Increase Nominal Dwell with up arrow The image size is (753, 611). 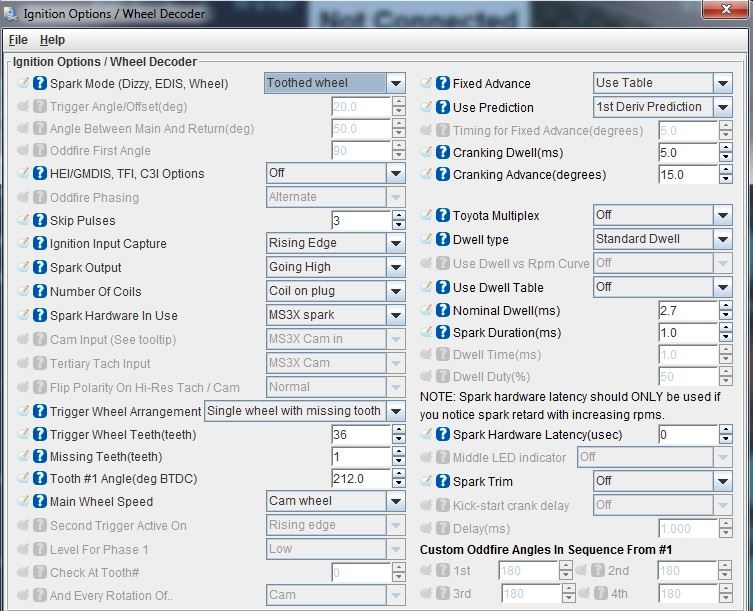[726, 306]
